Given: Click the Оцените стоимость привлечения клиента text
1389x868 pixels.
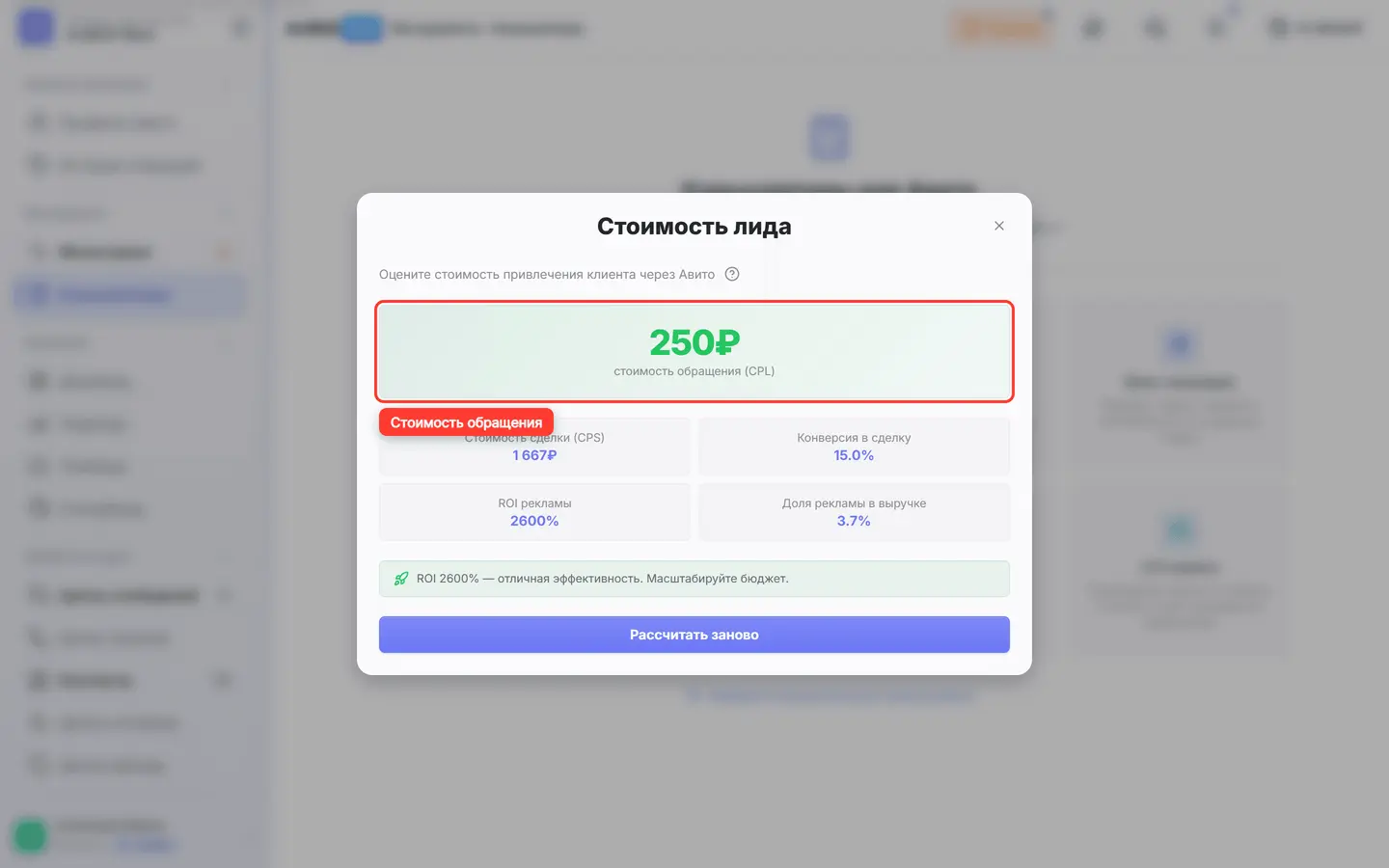Looking at the screenshot, I should pos(547,274).
